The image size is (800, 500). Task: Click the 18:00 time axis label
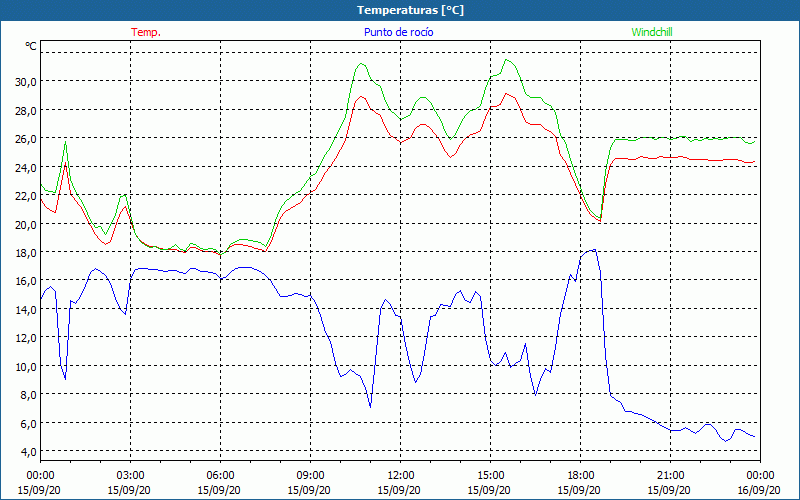point(580,476)
